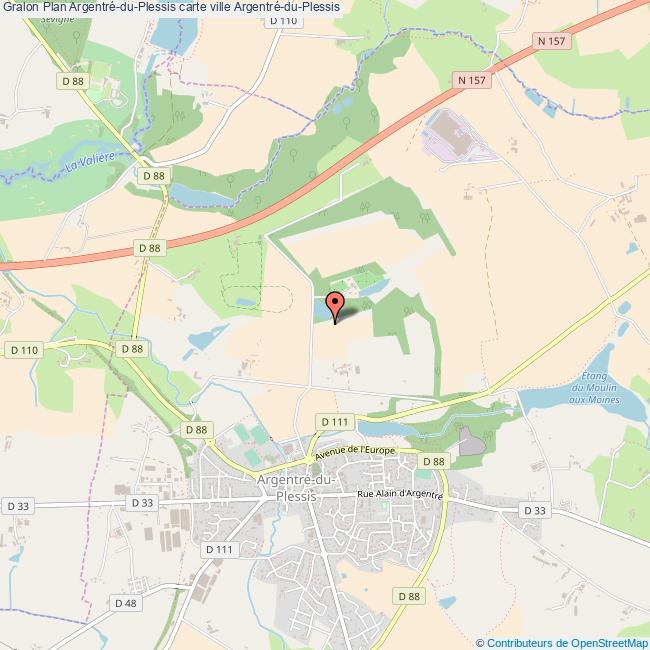Click the map title text at top
The image size is (650, 650).
tap(171, 7)
